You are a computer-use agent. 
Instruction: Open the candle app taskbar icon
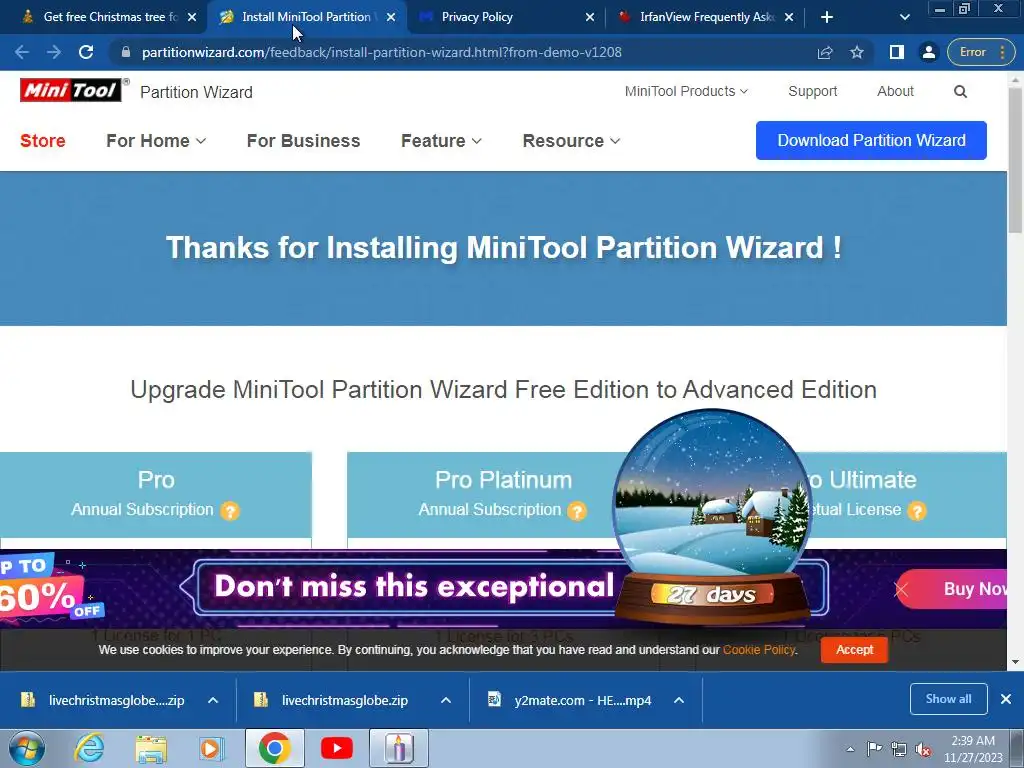tap(399, 748)
